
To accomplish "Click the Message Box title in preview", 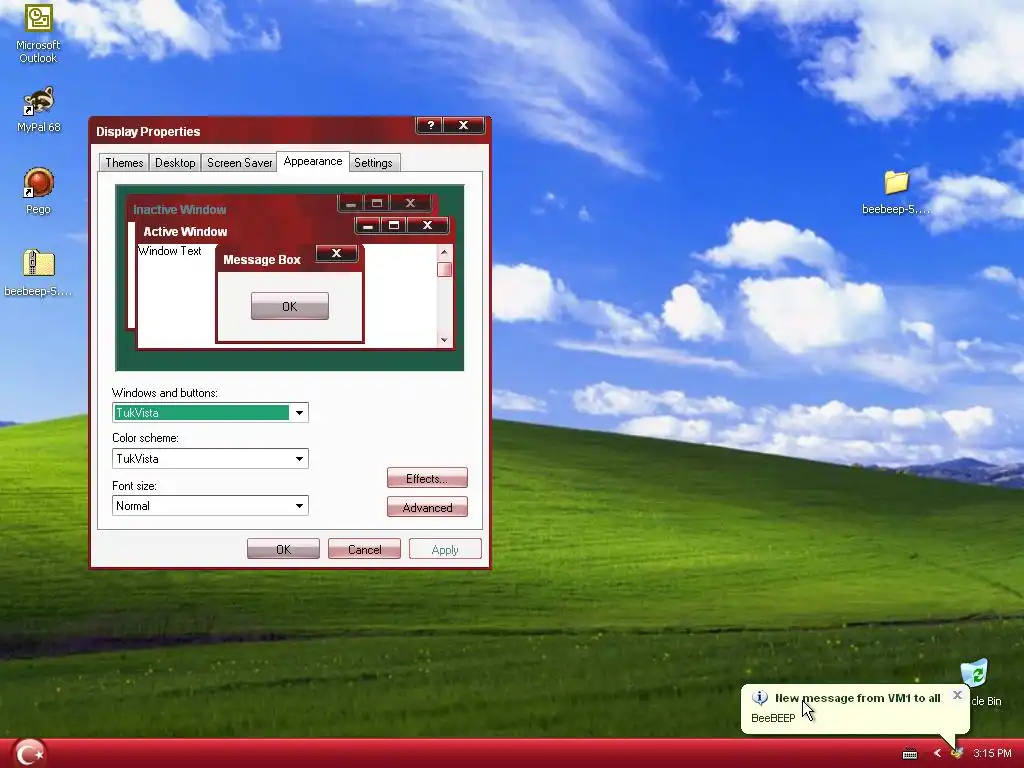I will point(262,260).
